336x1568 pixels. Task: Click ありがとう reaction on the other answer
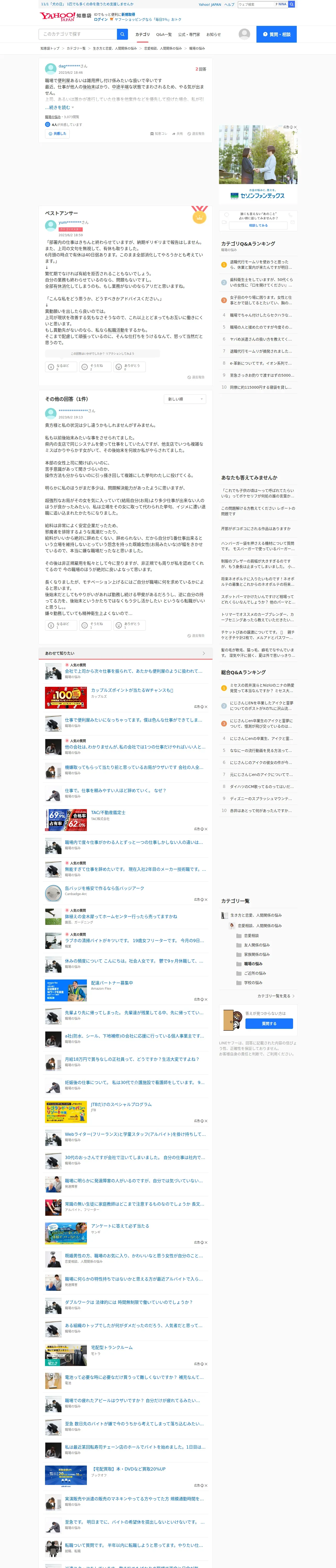pyautogui.click(x=130, y=625)
